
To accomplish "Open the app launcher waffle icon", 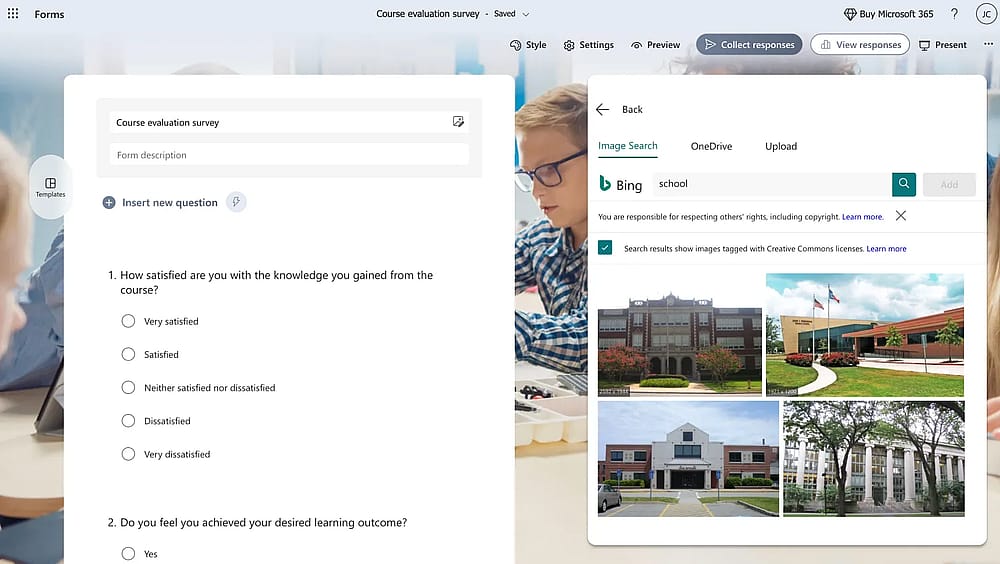I will (x=13, y=13).
